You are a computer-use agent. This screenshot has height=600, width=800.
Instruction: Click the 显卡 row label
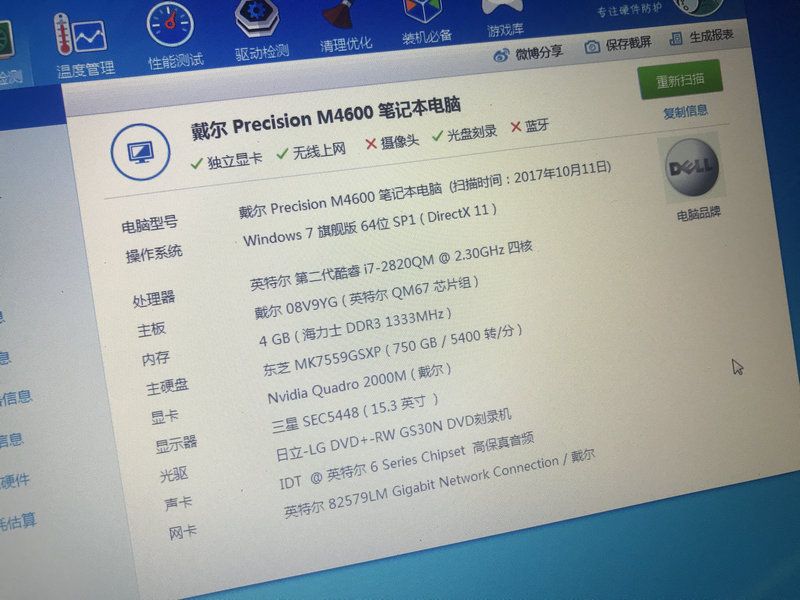coord(164,417)
